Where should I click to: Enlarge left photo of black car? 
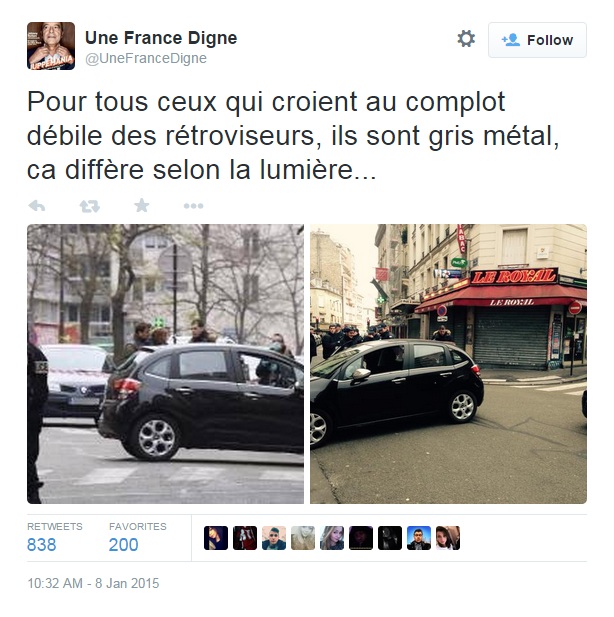coord(165,364)
